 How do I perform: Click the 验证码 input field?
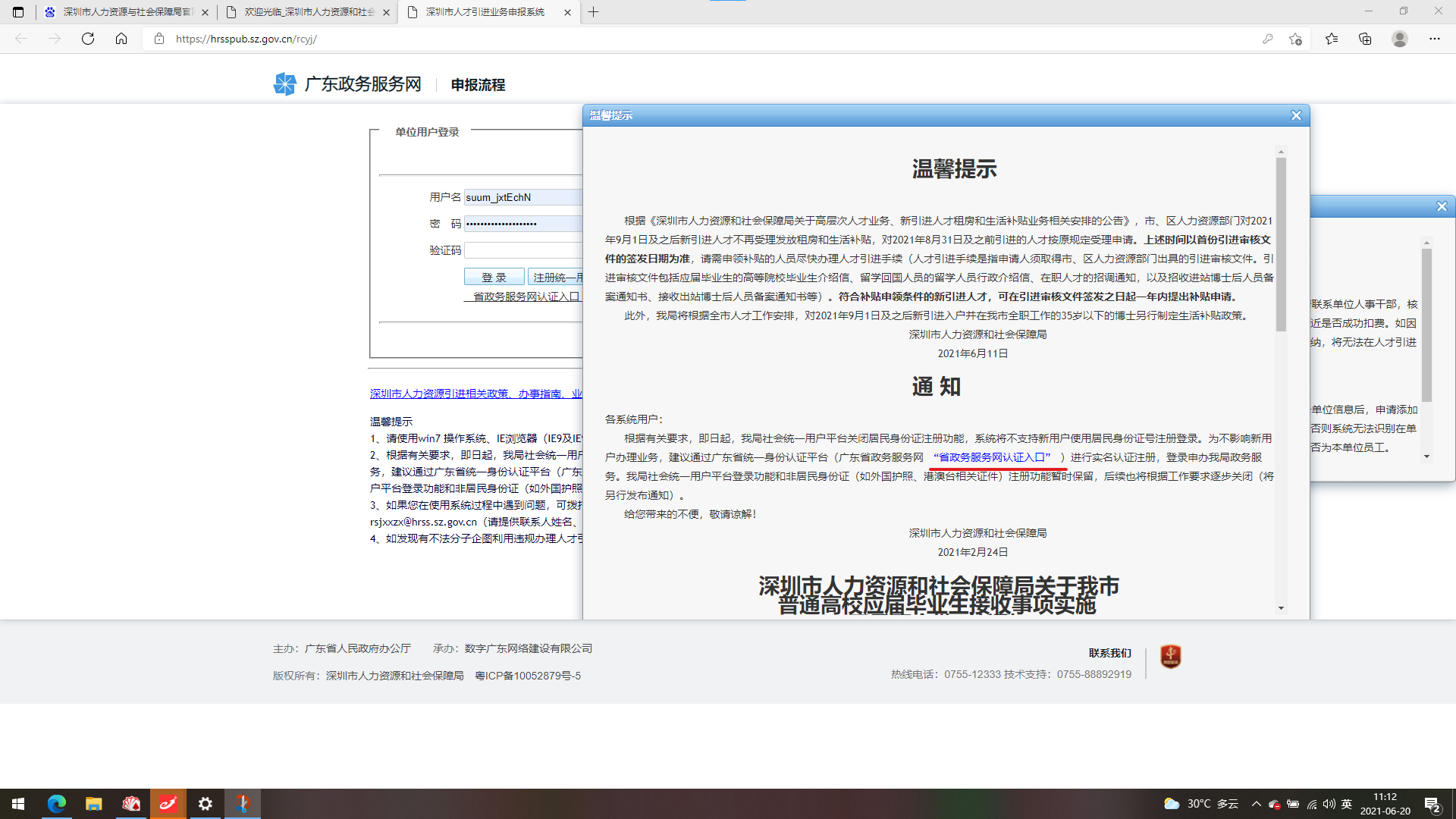(523, 250)
